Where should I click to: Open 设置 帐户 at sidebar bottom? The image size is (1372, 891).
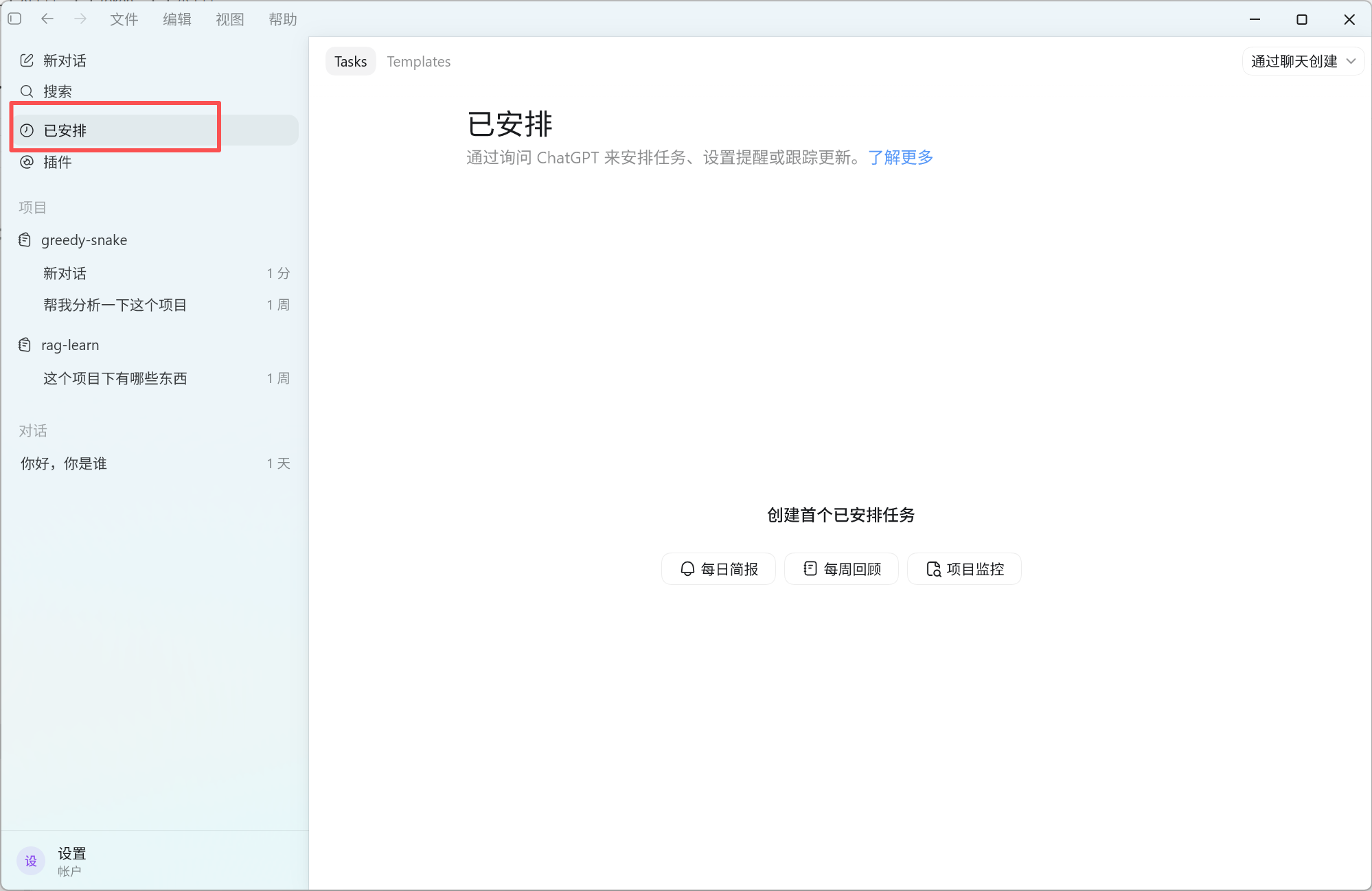[156, 861]
